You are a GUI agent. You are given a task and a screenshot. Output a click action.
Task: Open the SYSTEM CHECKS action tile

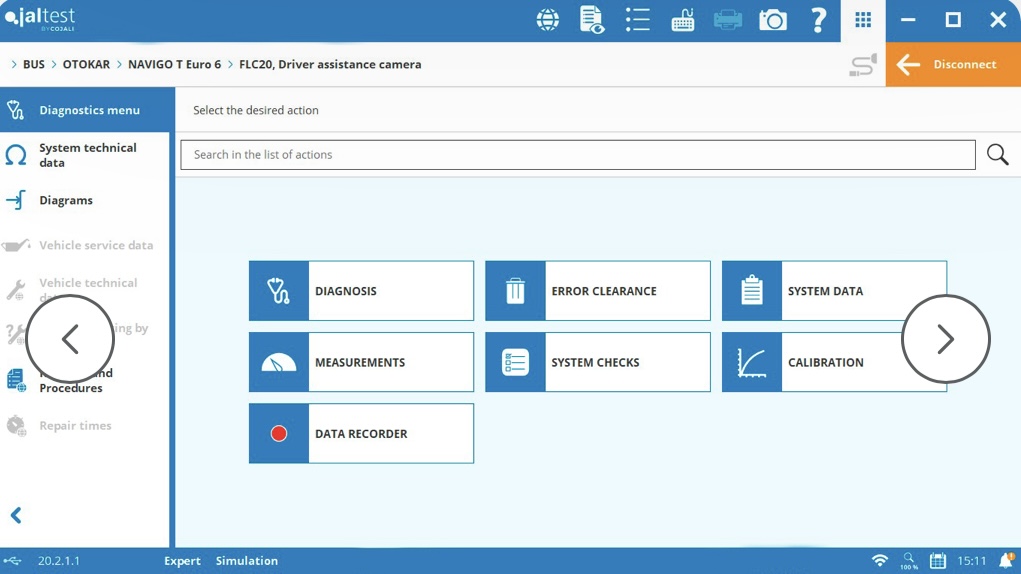coord(598,362)
